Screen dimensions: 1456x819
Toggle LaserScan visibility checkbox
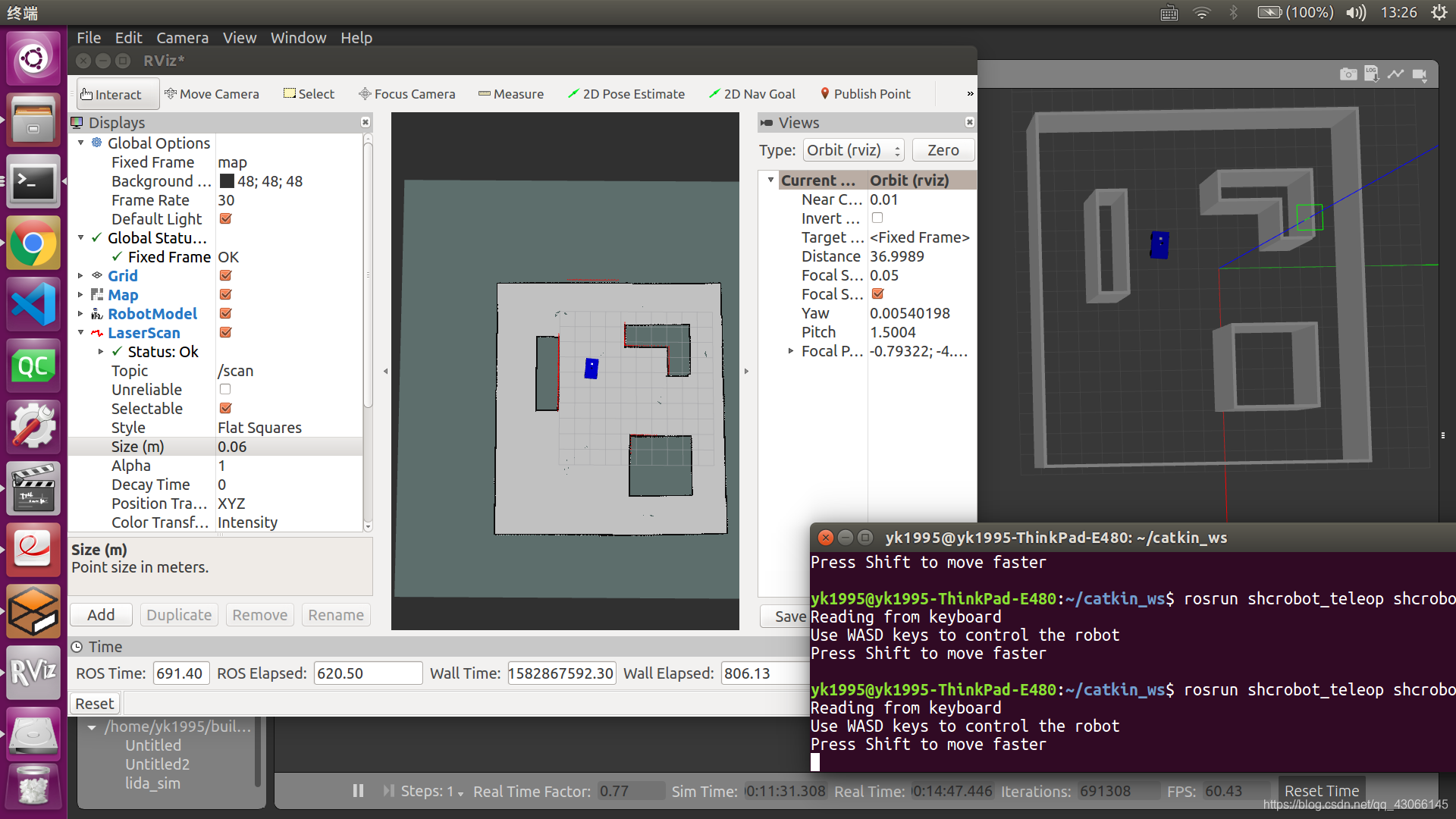coord(224,332)
